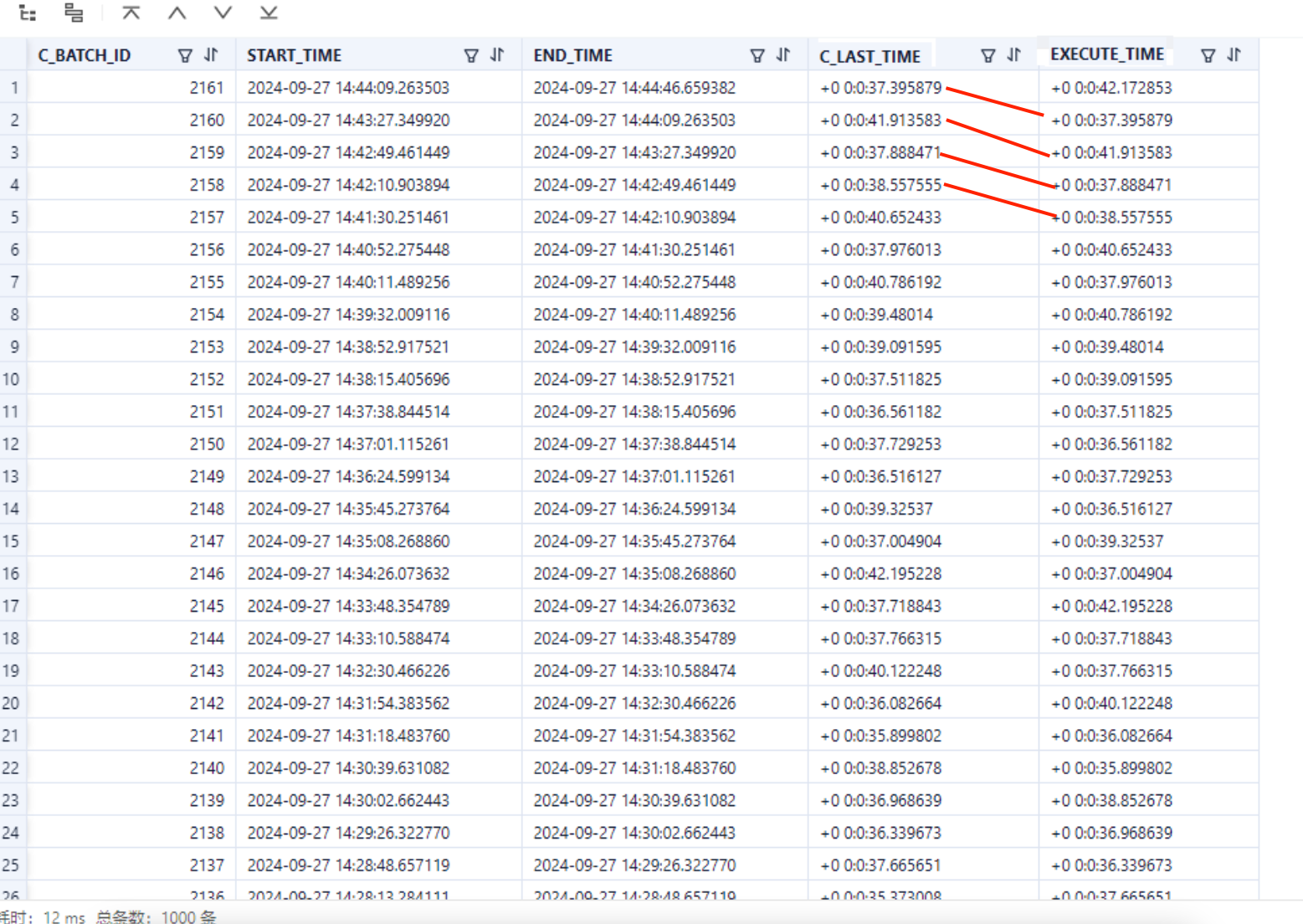Open filter for C_BATCH_ID column
This screenshot has width=1303, height=924.
(x=186, y=55)
